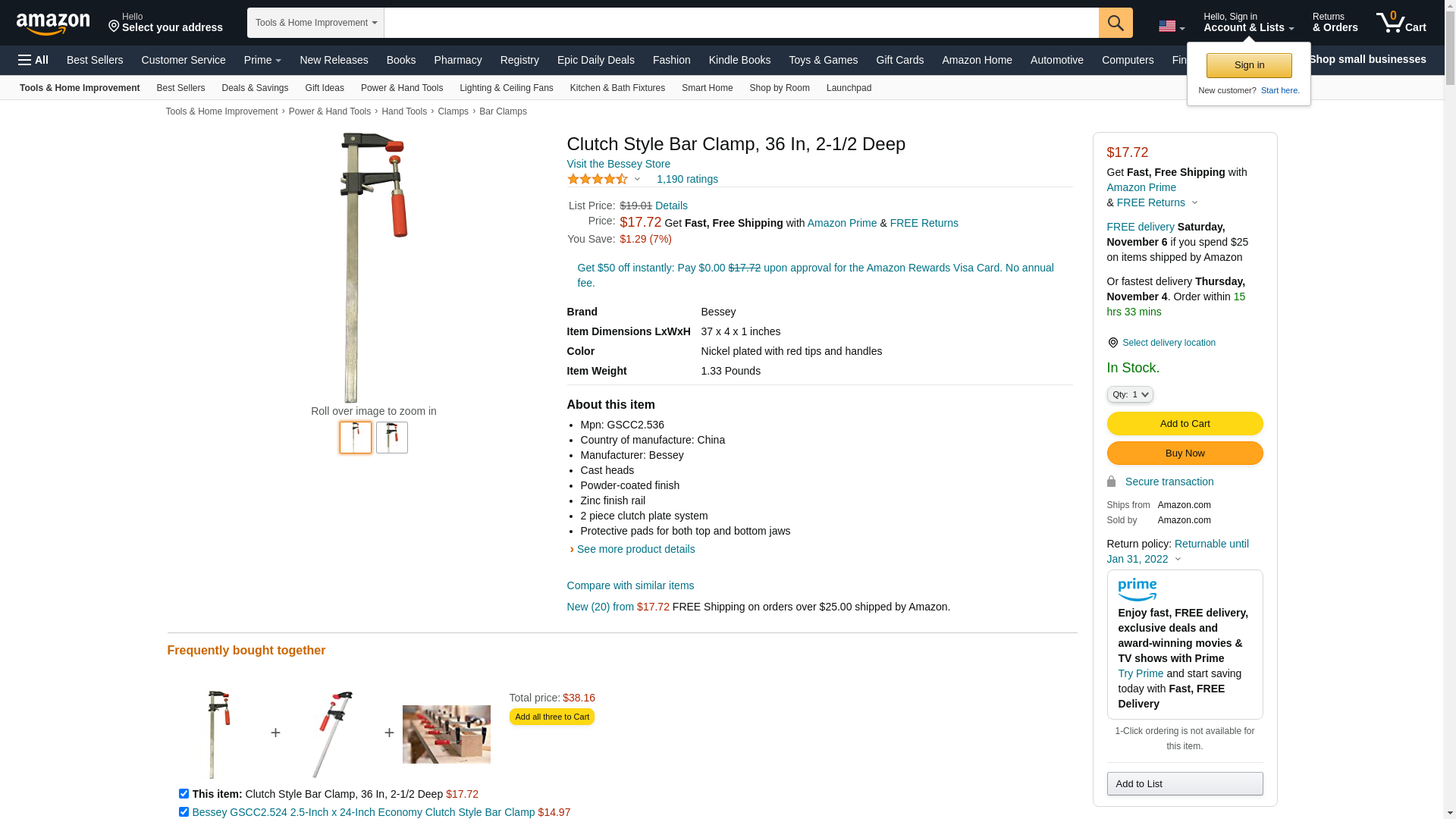Image resolution: width=1456 pixels, height=819 pixels.
Task: Open the Visit the Bessey Store link
Action: pyautogui.click(x=618, y=164)
